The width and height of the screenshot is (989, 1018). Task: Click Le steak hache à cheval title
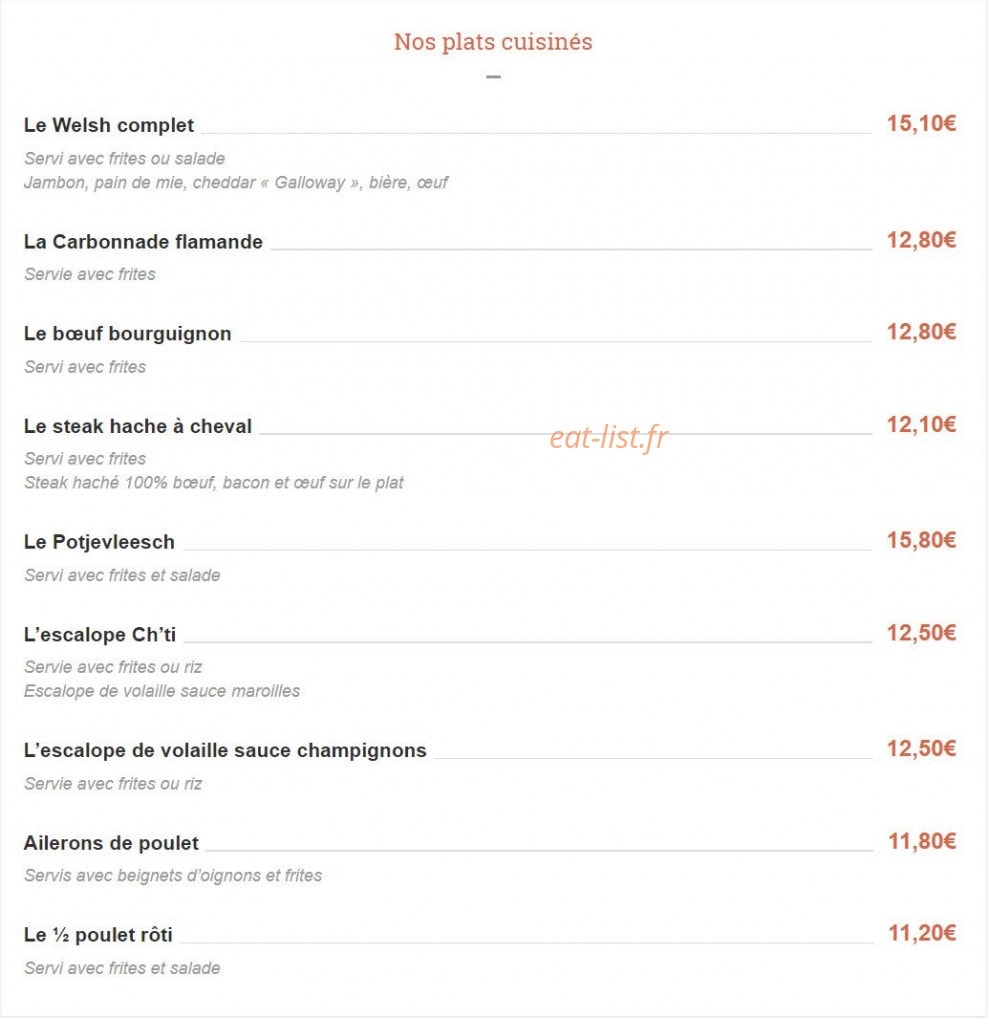138,426
